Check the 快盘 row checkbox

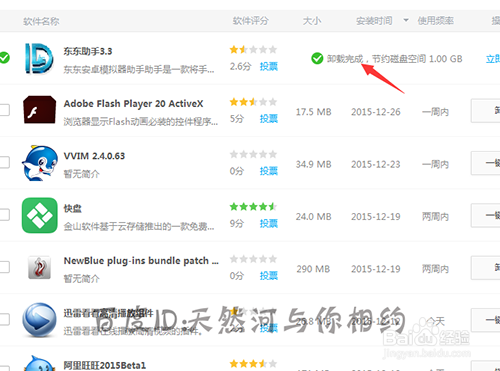click(4, 215)
